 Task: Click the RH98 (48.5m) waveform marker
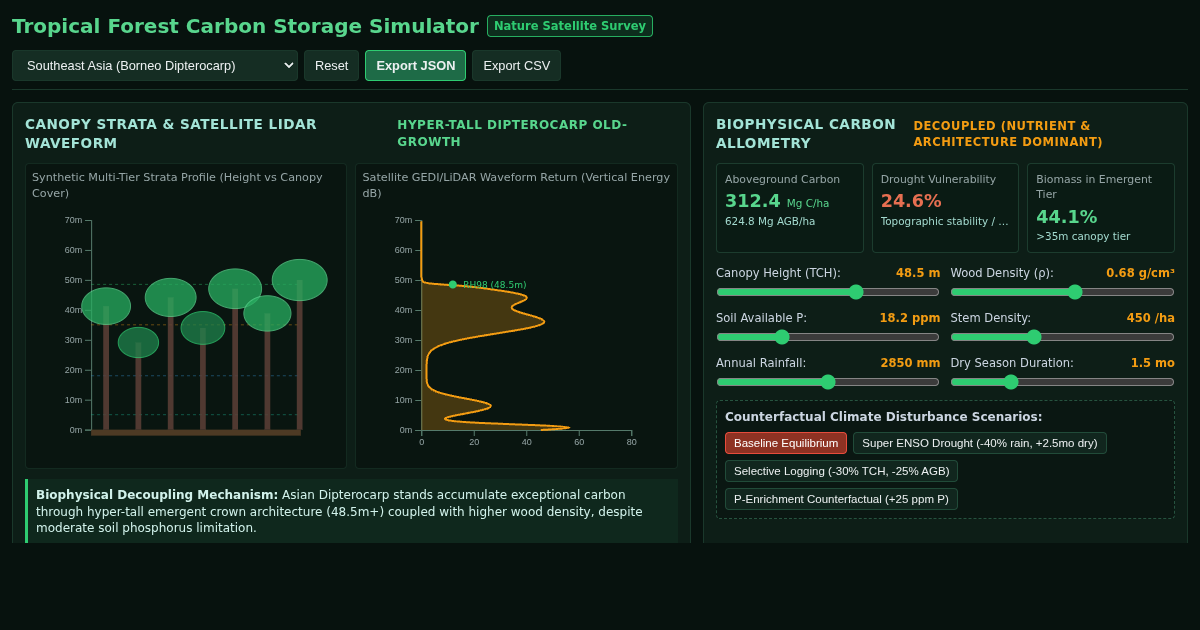(x=453, y=285)
